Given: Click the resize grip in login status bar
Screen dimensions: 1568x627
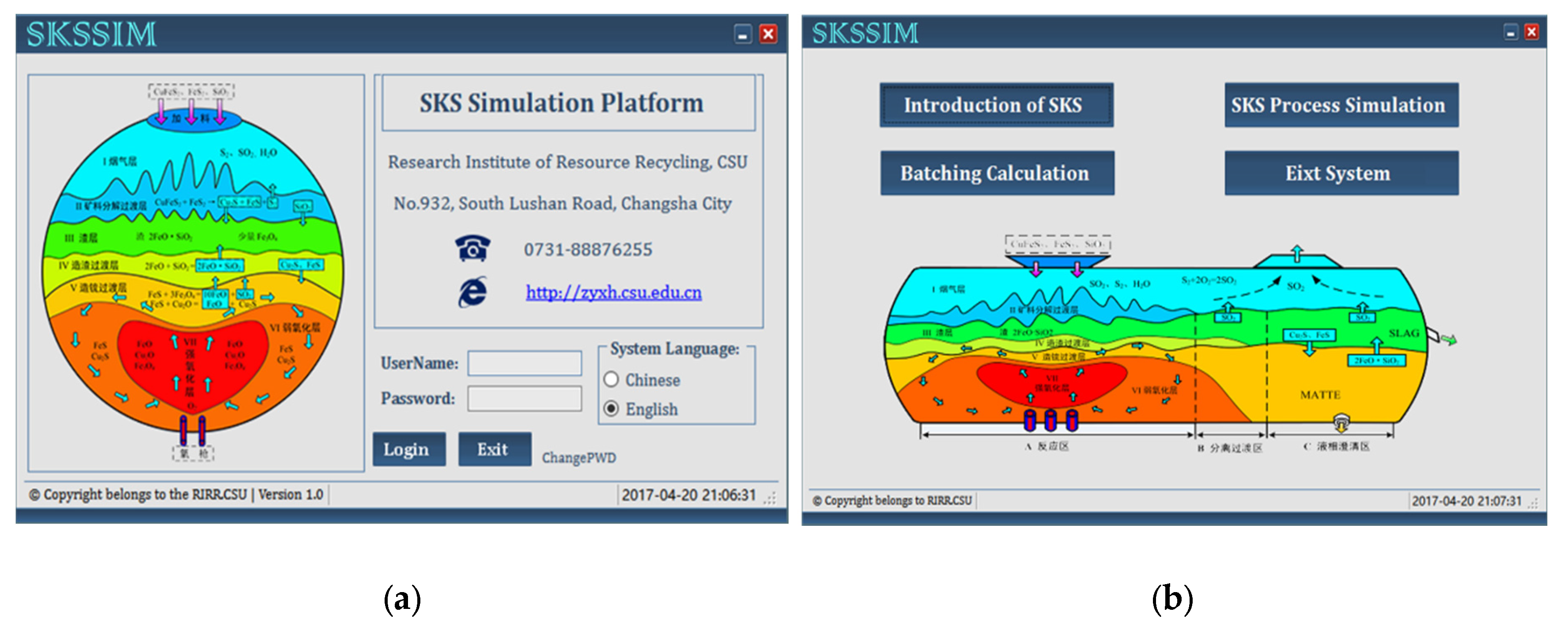Looking at the screenshot, I should [x=771, y=498].
